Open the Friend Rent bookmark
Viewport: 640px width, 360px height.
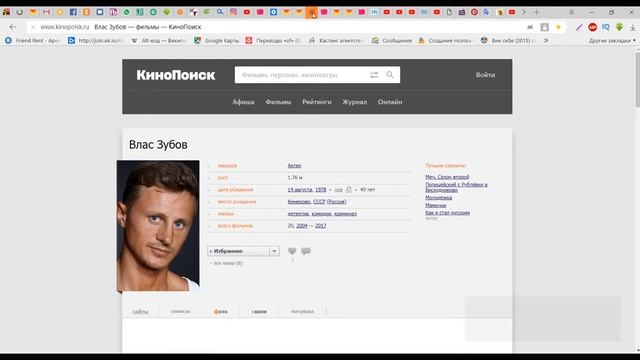point(33,40)
